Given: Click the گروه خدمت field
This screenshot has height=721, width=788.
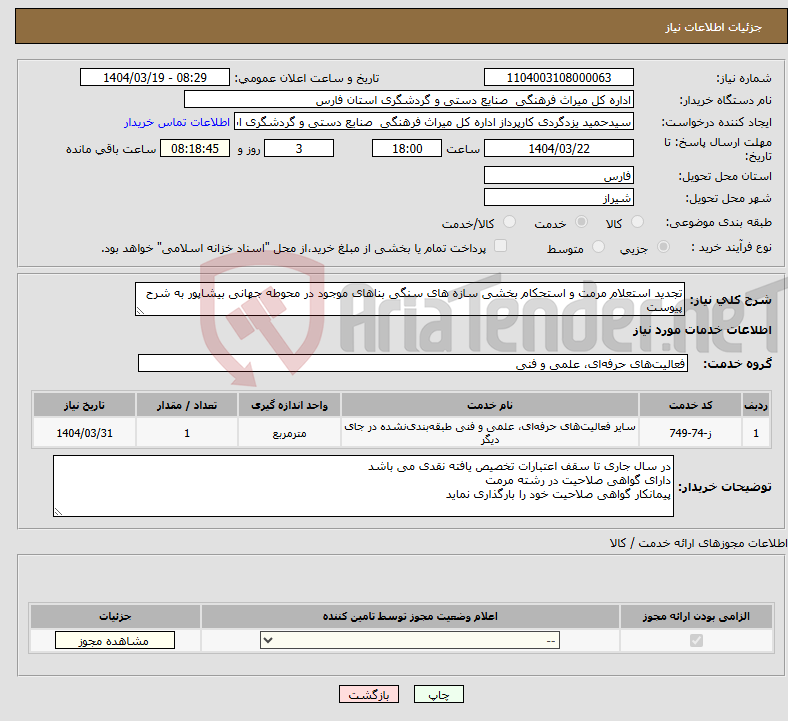Looking at the screenshot, I should (x=413, y=363).
